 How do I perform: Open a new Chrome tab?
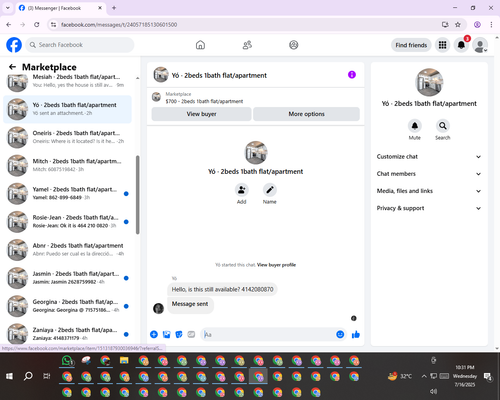114,8
